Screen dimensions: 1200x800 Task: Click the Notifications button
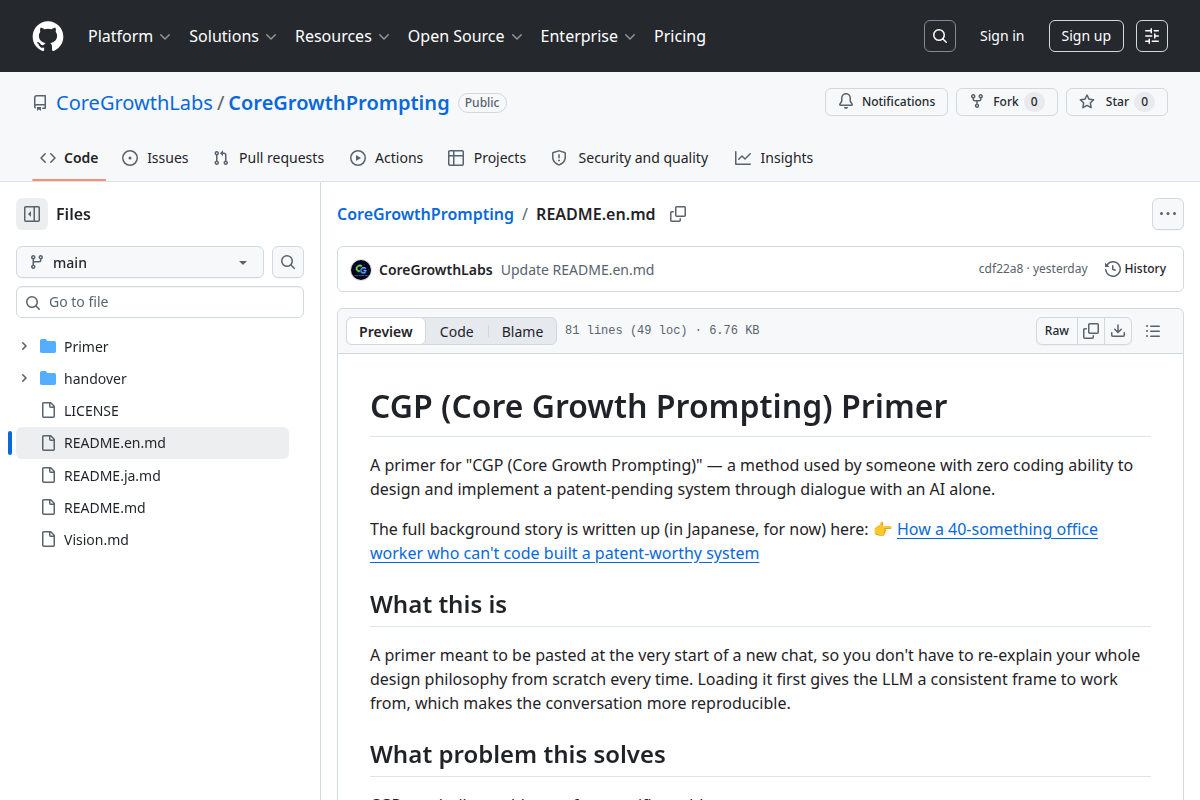pyautogui.click(x=886, y=102)
